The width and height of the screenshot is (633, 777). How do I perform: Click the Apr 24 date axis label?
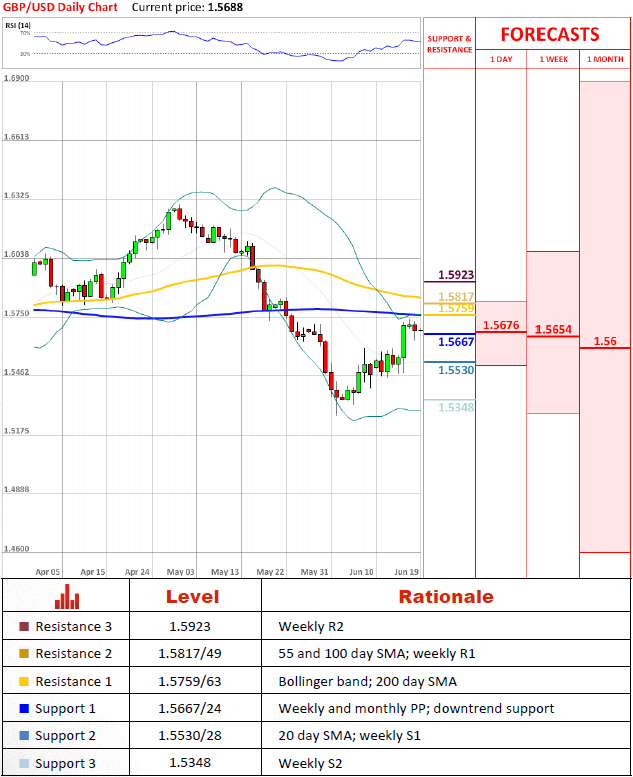(137, 572)
